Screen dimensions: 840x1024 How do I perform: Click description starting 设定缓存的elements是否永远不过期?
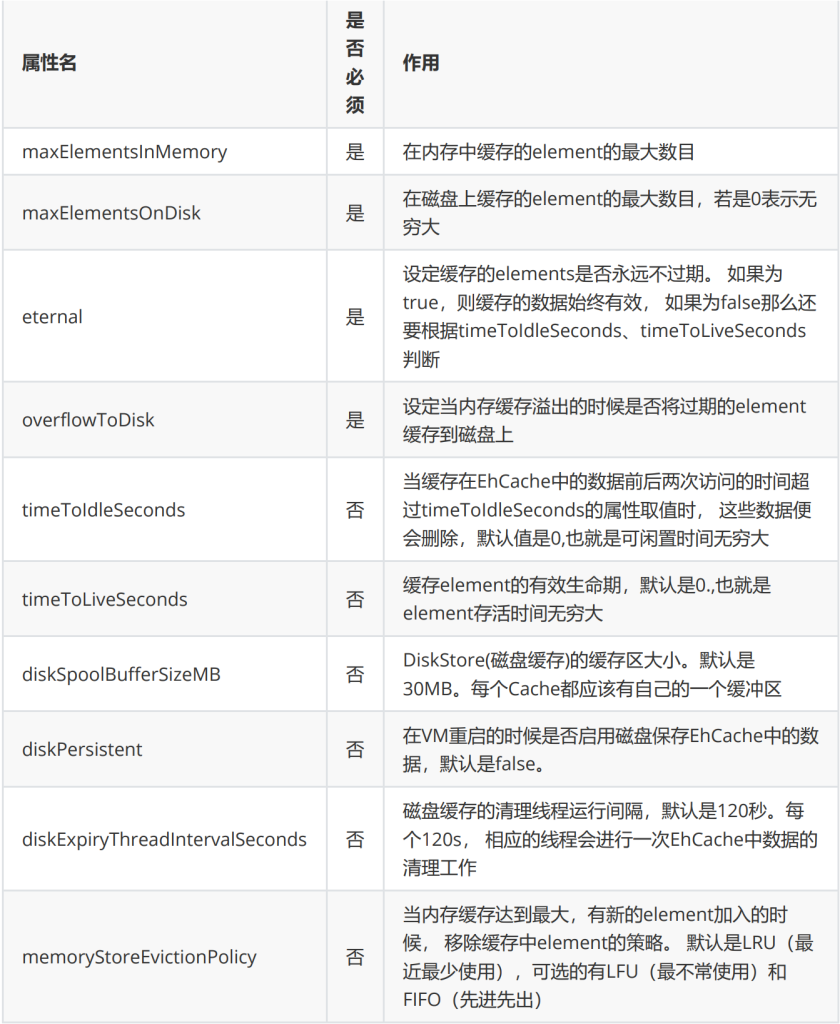point(609,317)
